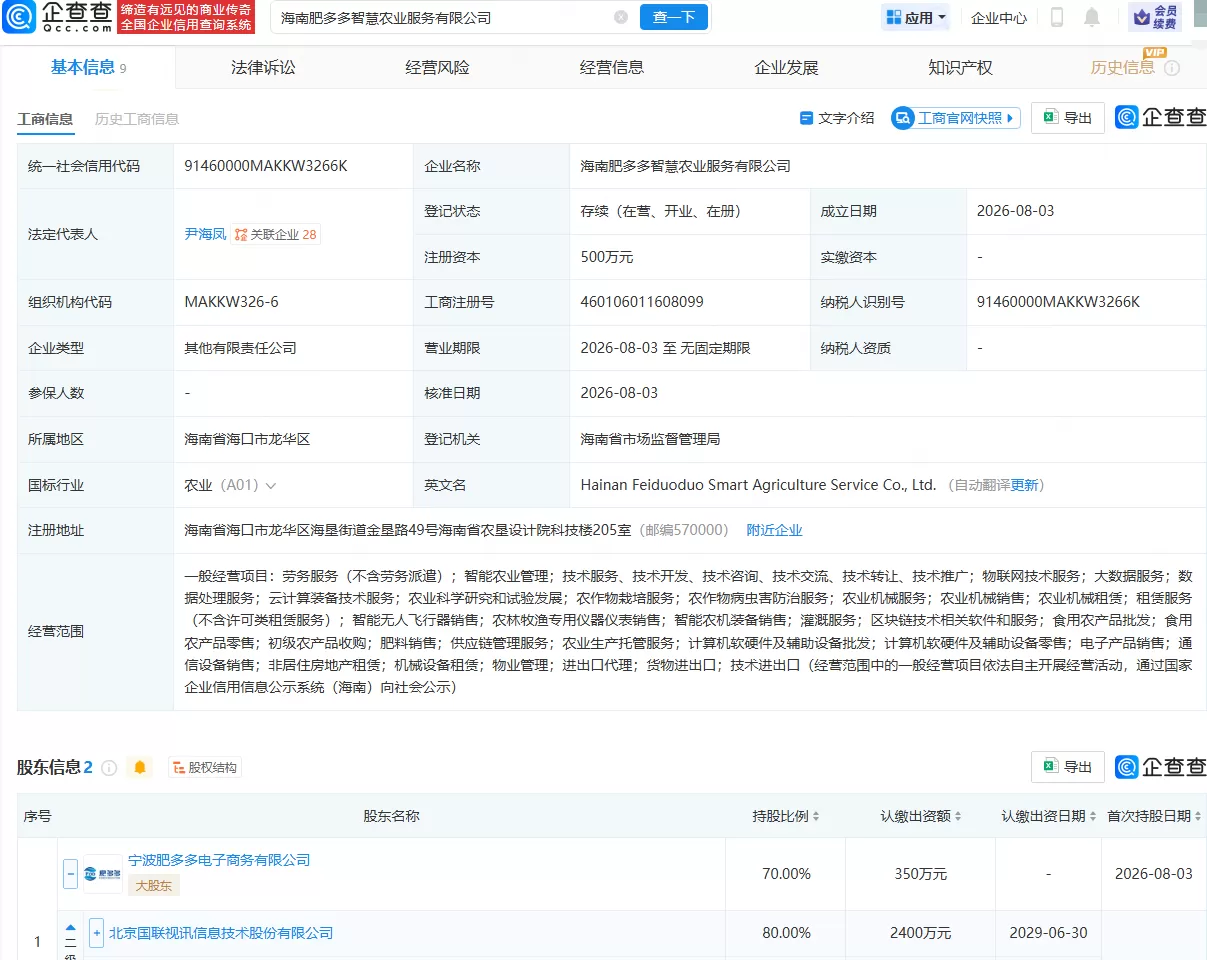Image resolution: width=1207 pixels, height=960 pixels.
Task: Click the 70.00% shareholding value
Action: coord(786,874)
